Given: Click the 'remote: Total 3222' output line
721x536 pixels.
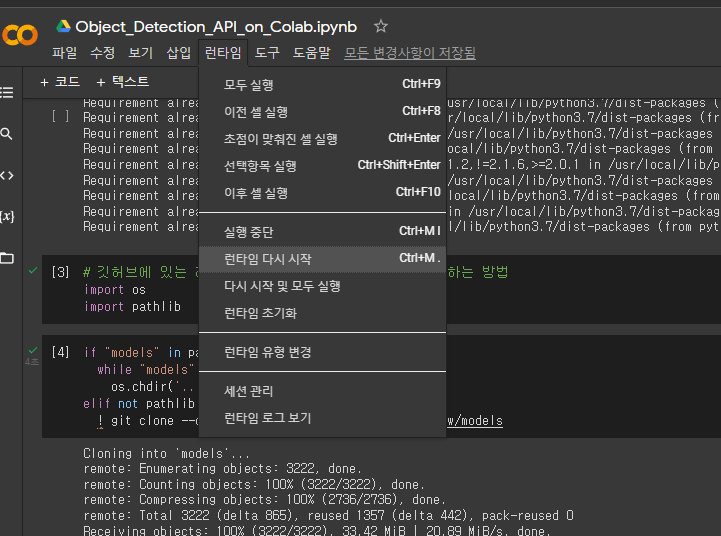Looking at the screenshot, I should (328, 515).
